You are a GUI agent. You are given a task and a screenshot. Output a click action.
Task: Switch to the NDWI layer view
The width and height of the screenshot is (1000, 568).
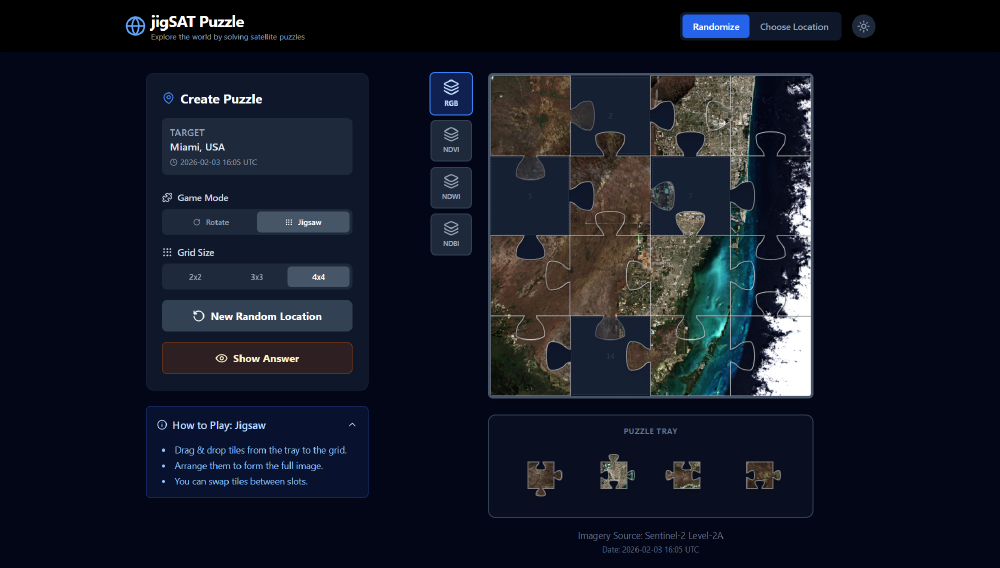[451, 187]
